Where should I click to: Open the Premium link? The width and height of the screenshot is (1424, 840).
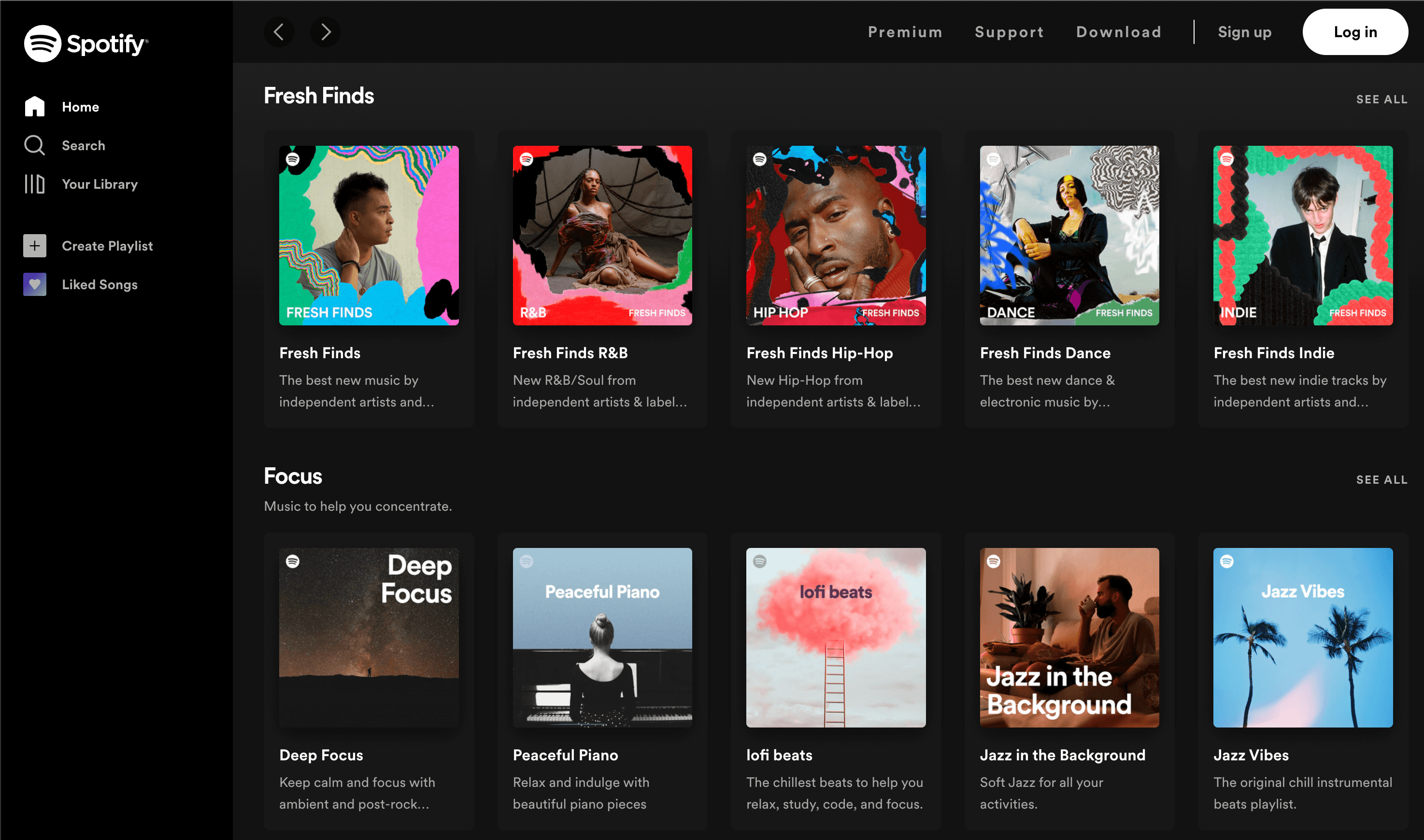tap(905, 32)
